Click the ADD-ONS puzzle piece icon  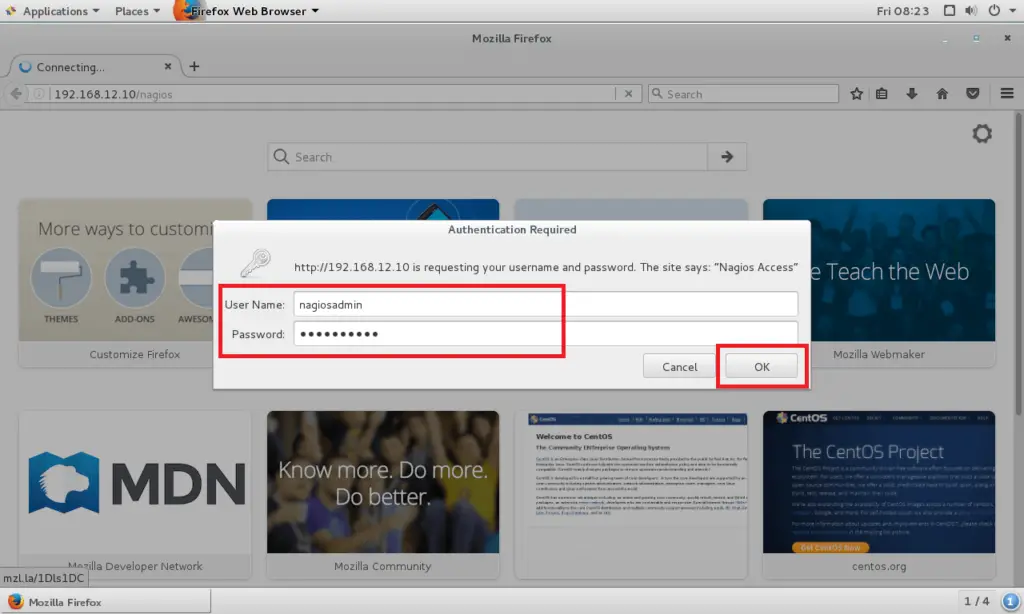click(135, 278)
